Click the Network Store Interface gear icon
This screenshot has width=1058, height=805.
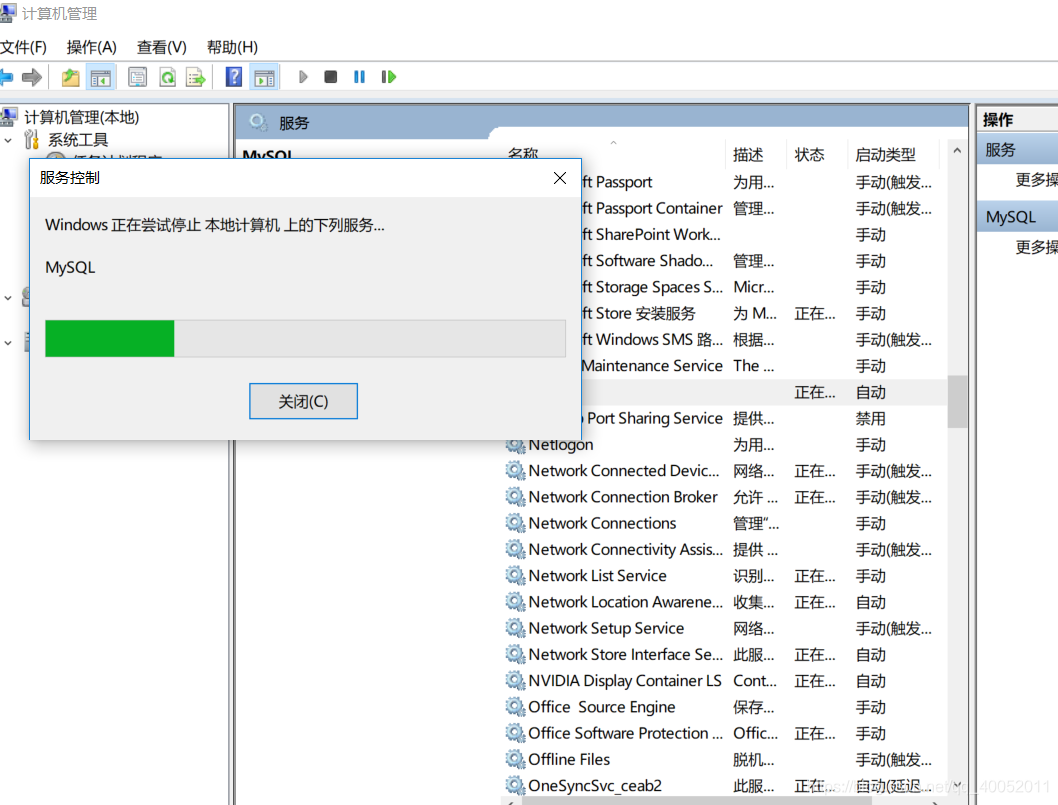click(516, 655)
